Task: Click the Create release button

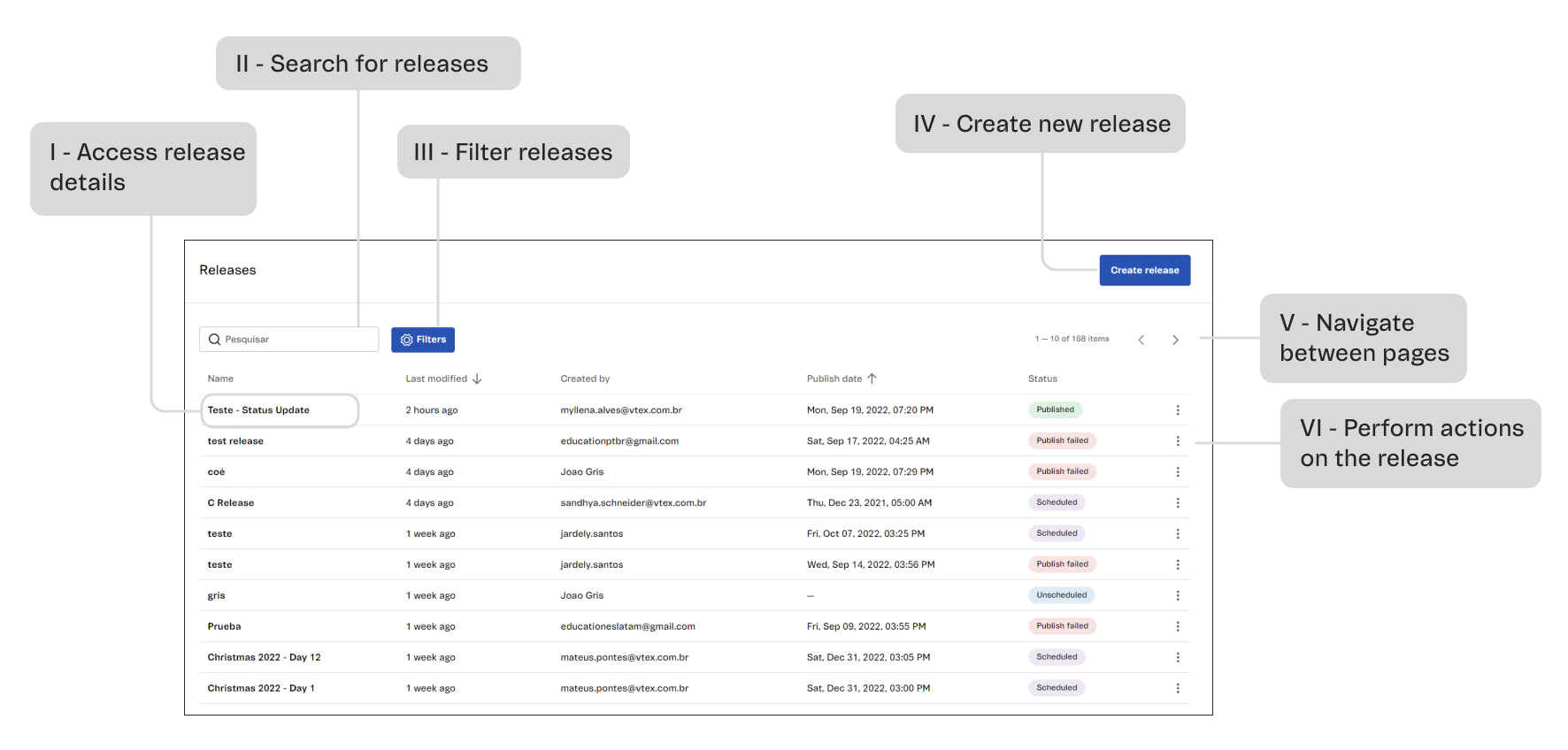Action: tap(1144, 271)
